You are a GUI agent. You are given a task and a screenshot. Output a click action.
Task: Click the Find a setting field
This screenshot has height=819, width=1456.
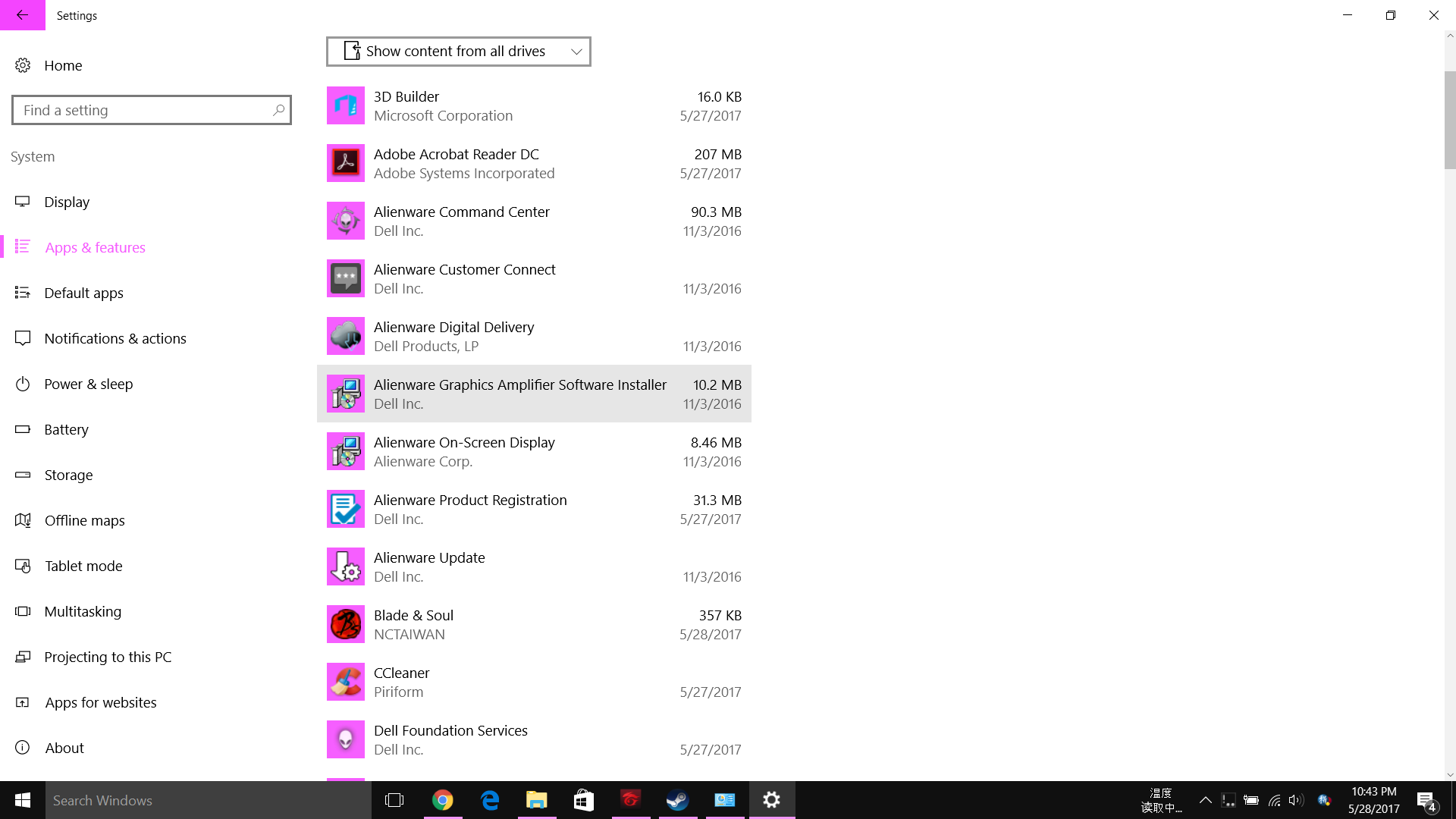point(152,110)
